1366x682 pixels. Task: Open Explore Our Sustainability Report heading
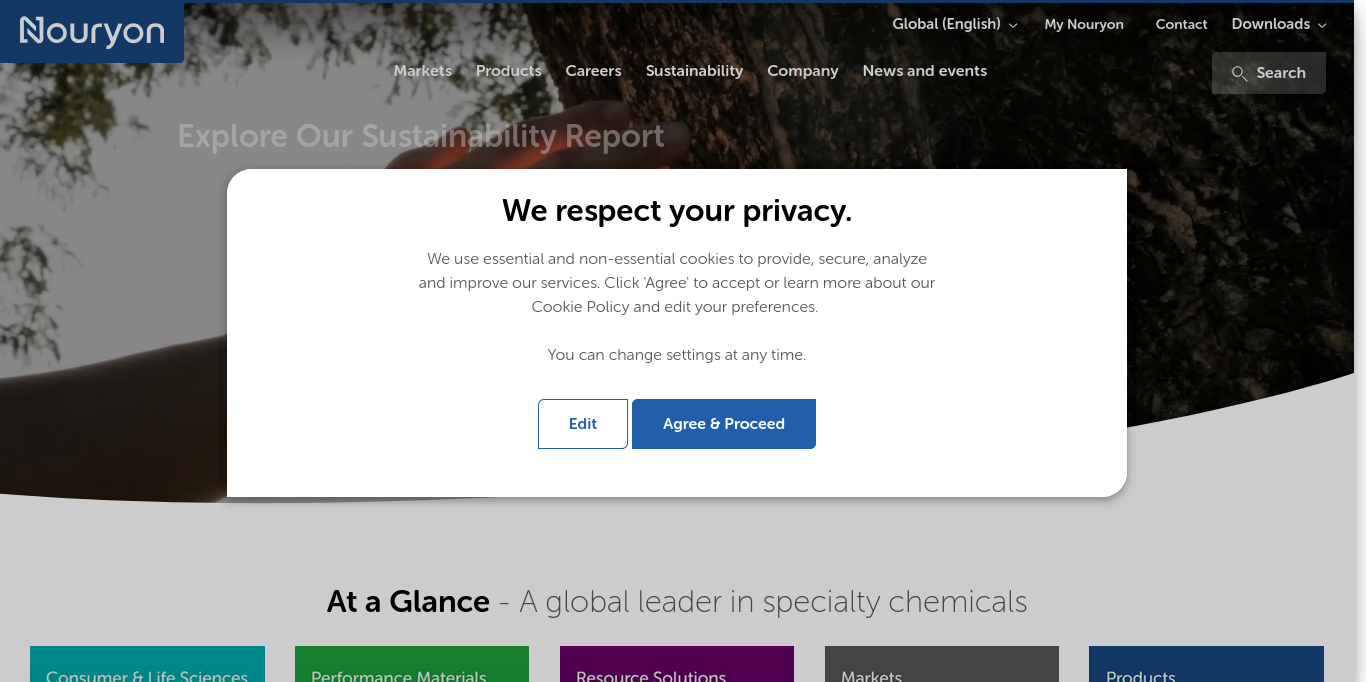[x=421, y=136]
